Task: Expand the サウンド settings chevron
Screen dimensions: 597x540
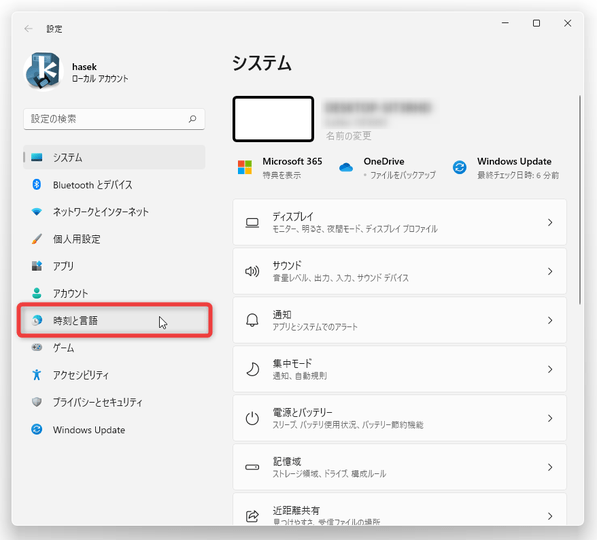Action: pyautogui.click(x=550, y=272)
